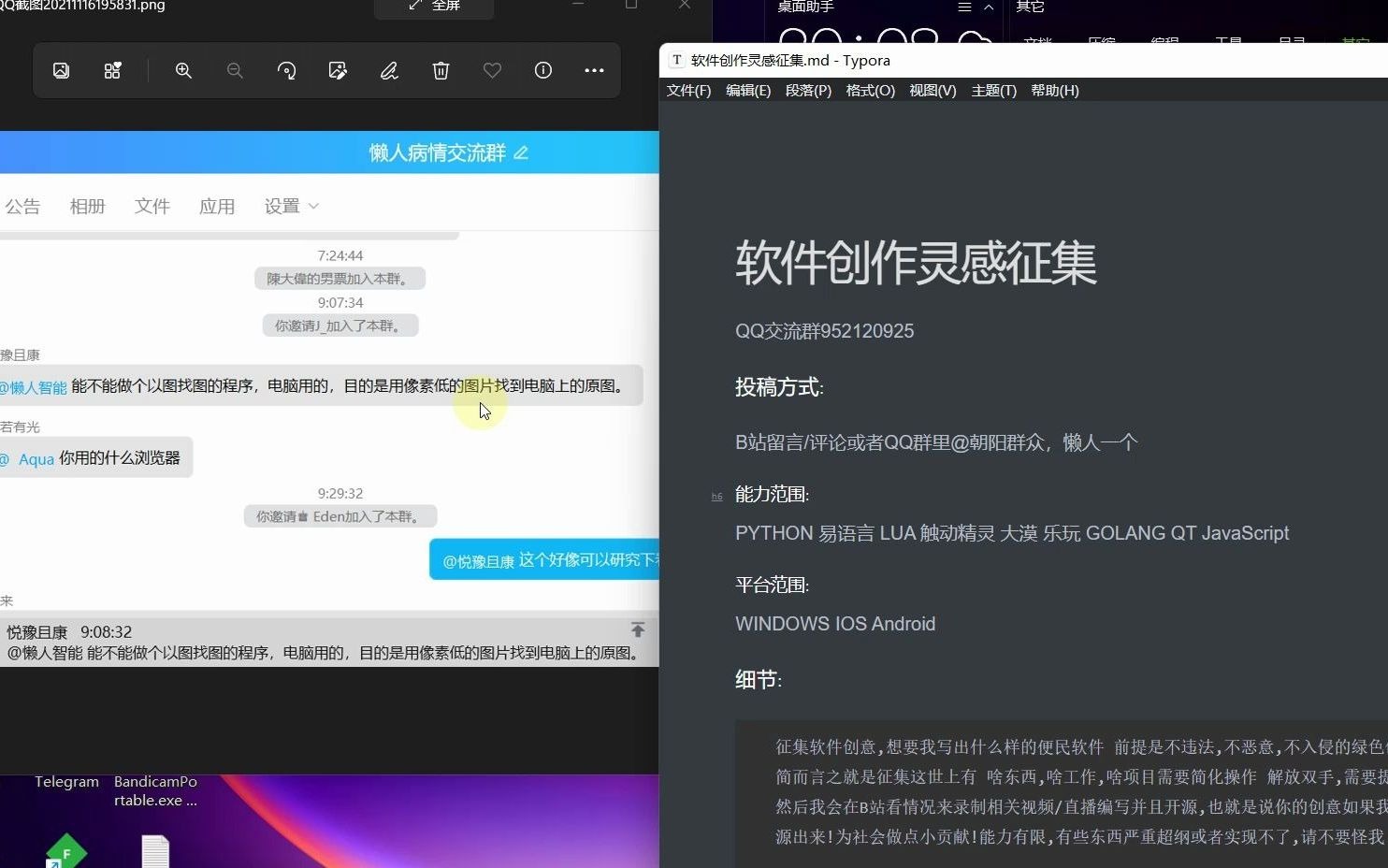Collapse 桌面助手 widget with chevron arrow
The height and width of the screenshot is (868, 1388).
989,7
